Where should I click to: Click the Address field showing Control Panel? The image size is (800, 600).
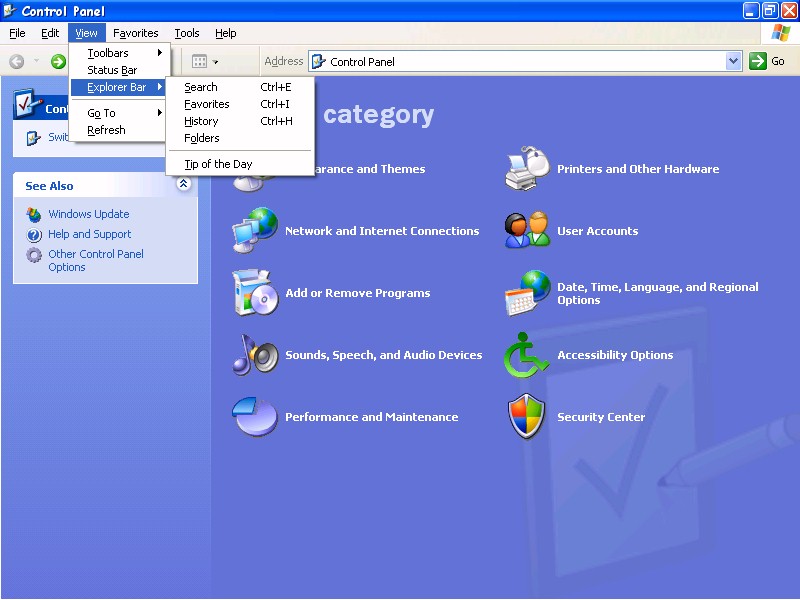click(x=520, y=61)
